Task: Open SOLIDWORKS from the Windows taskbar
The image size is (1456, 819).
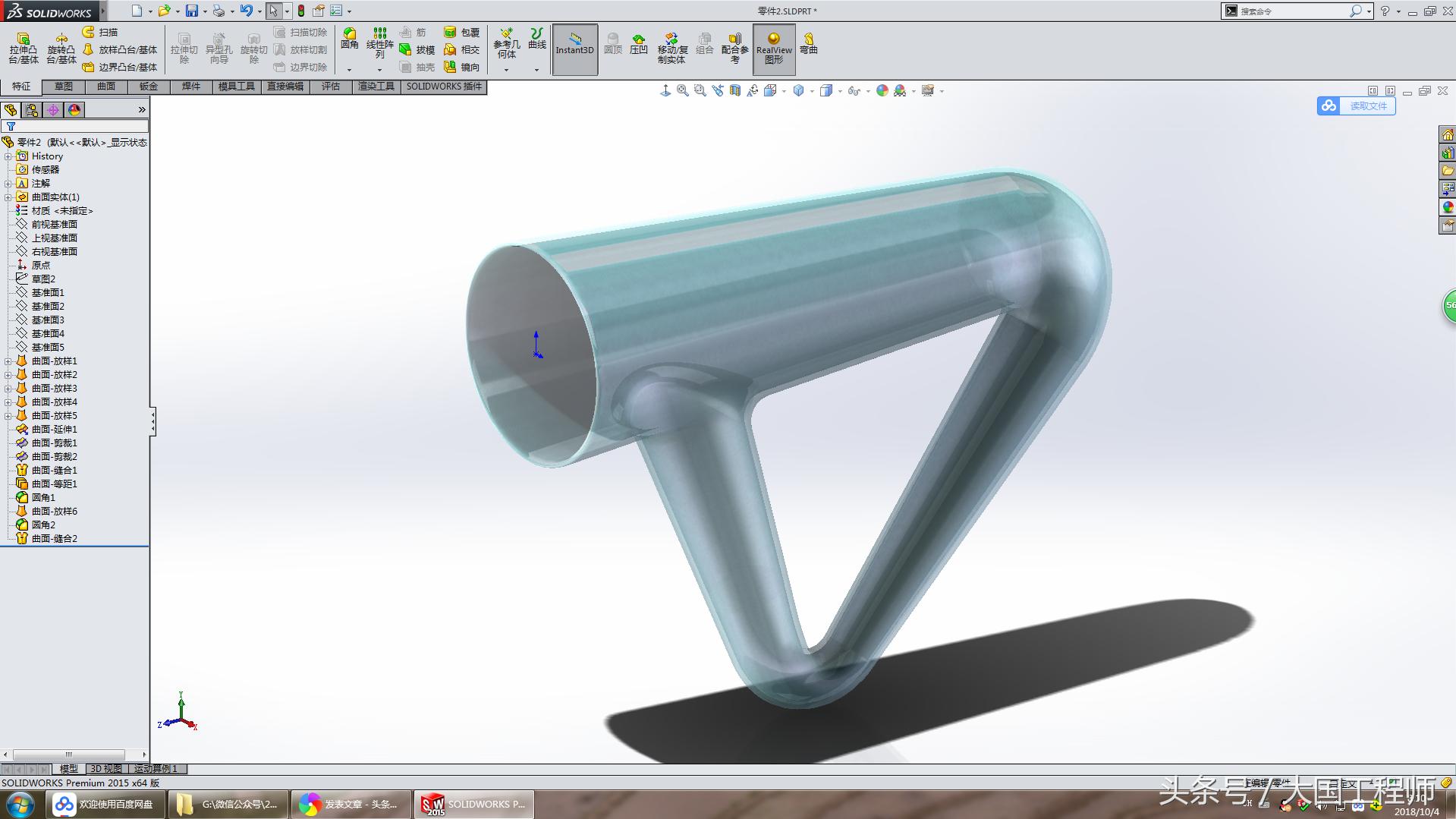Action: 473,803
